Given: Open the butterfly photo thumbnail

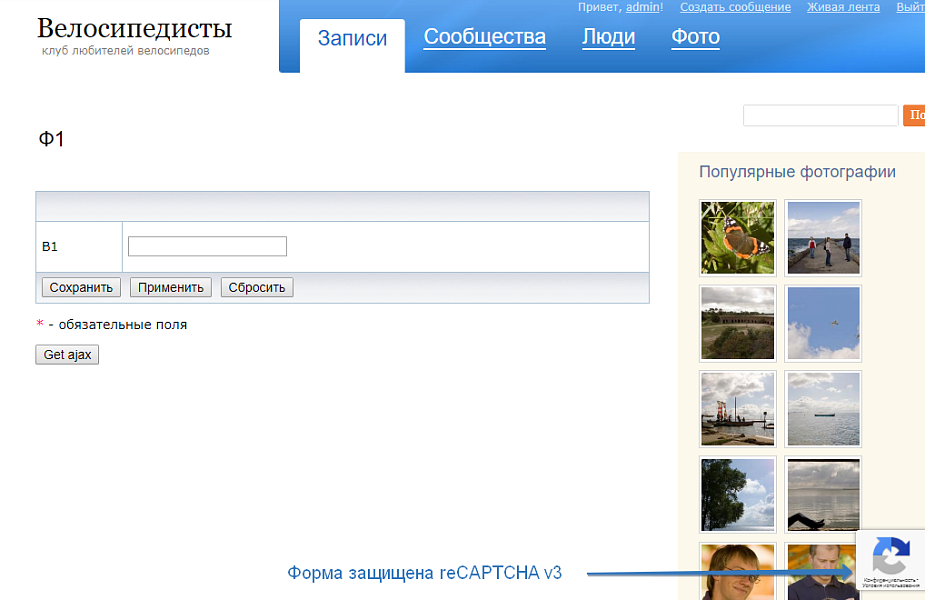Looking at the screenshot, I should [737, 238].
